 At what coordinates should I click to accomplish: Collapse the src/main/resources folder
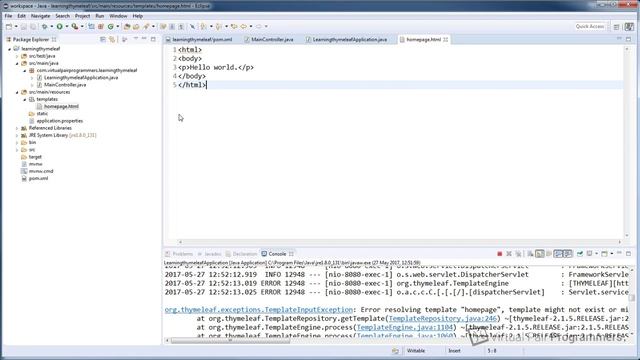point(17,92)
